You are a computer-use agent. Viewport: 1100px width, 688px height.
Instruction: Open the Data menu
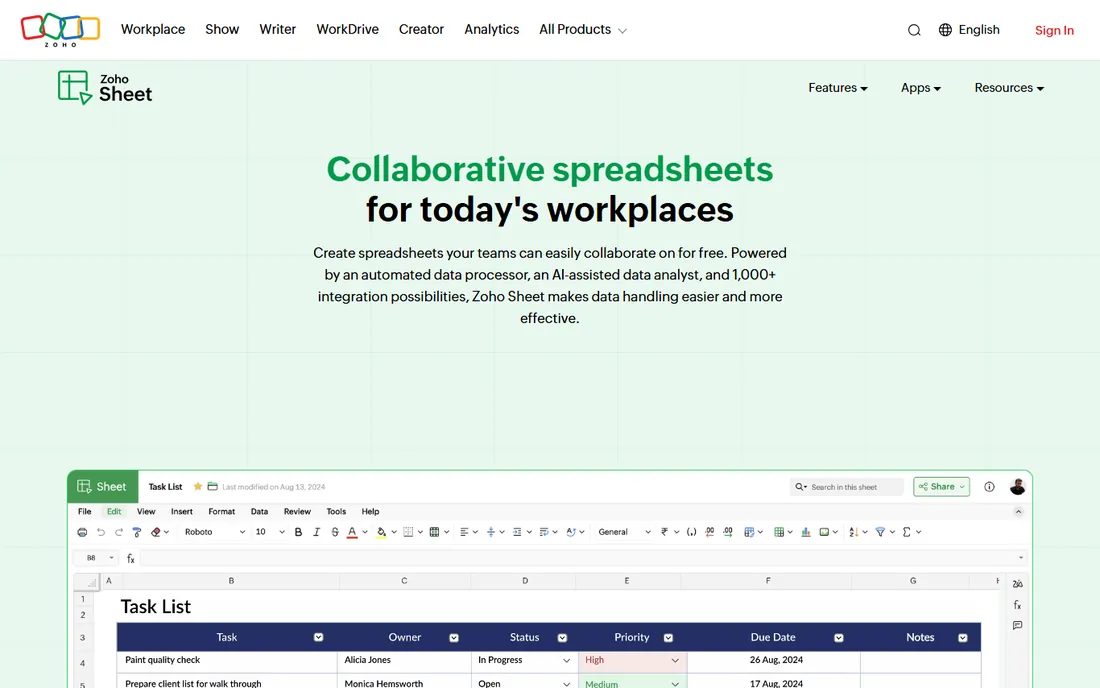[260, 512]
